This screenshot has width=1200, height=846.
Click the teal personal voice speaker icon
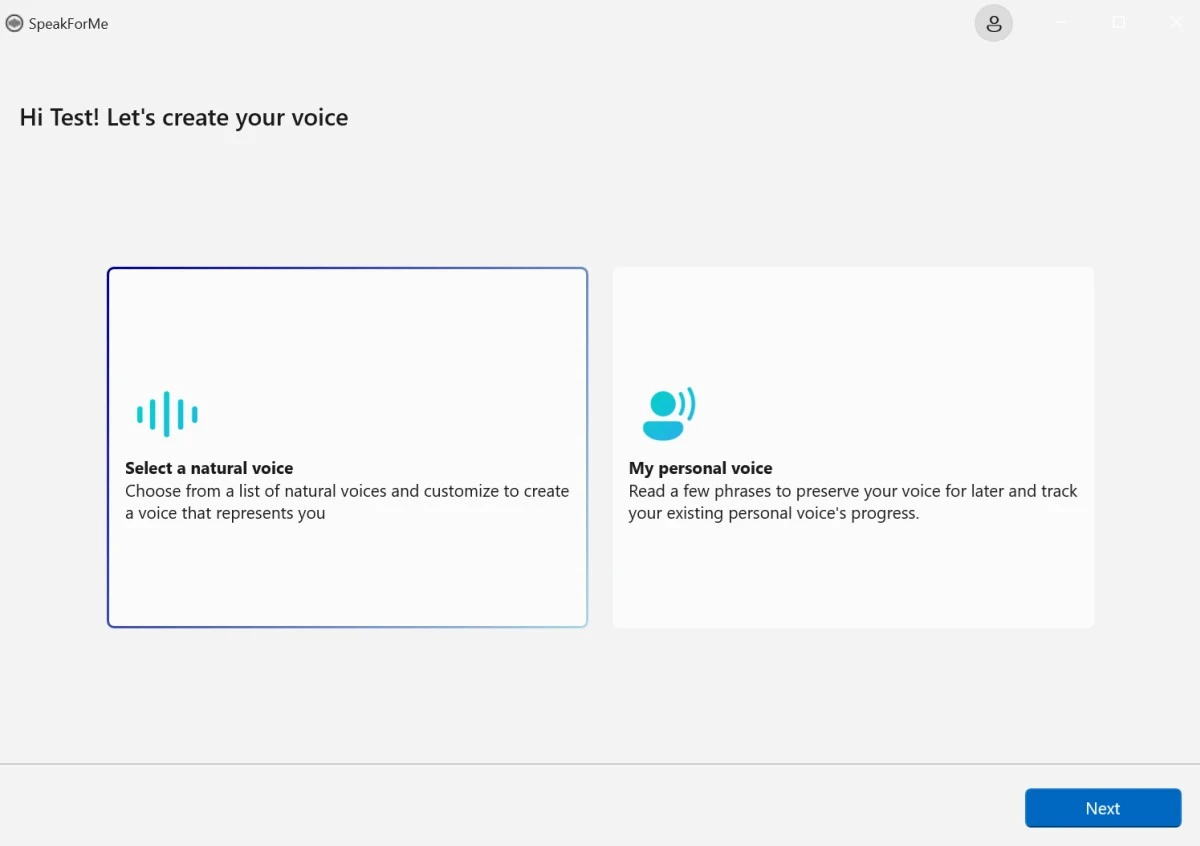667,411
